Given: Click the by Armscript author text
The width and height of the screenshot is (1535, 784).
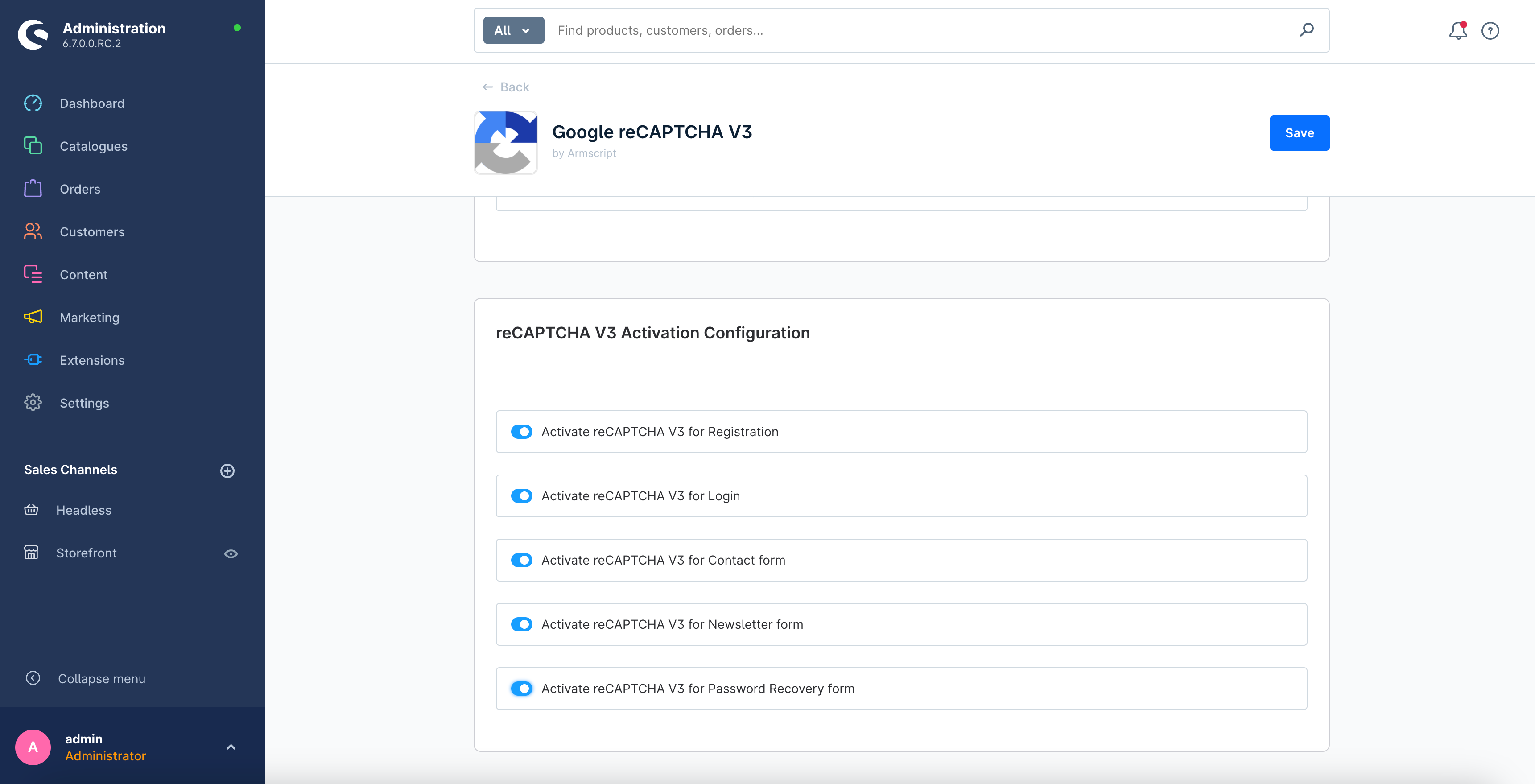Looking at the screenshot, I should click(584, 153).
